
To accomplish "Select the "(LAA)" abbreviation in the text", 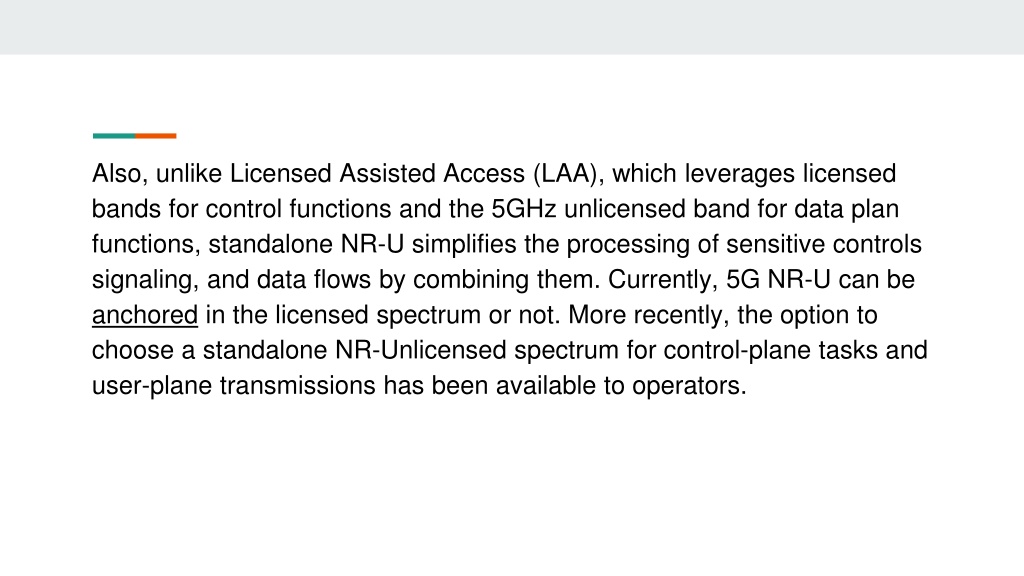I will point(568,174).
